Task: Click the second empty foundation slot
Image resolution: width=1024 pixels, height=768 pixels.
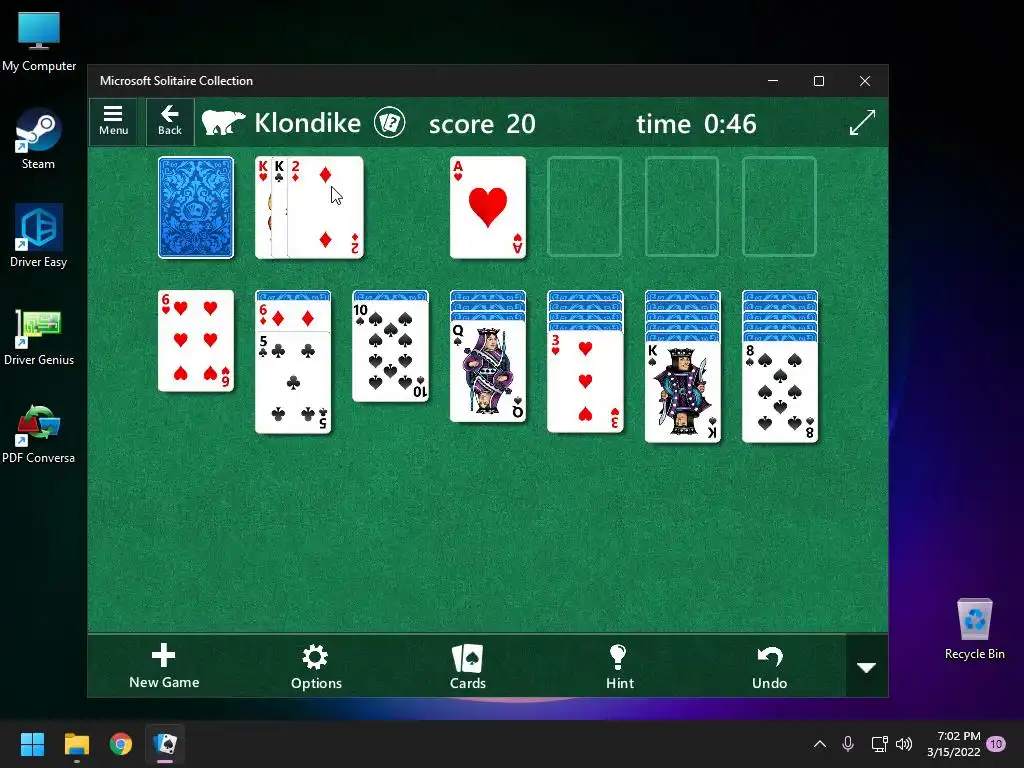Action: click(x=584, y=206)
